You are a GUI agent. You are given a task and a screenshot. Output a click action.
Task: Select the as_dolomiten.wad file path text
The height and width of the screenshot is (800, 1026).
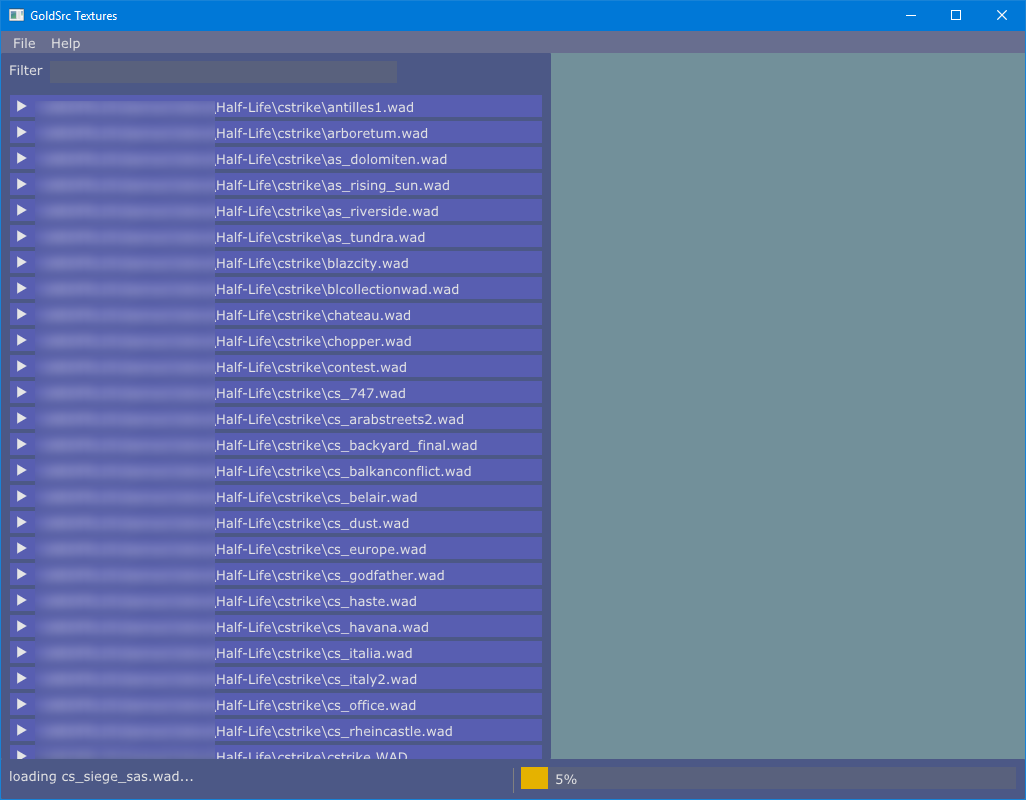point(332,160)
